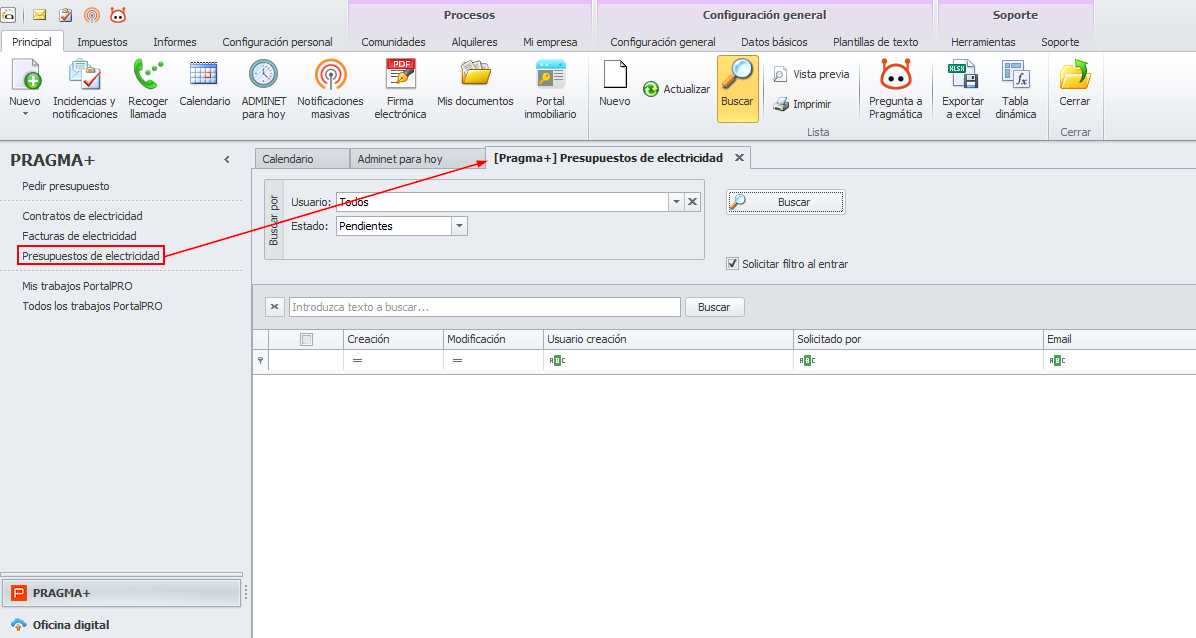Click the clipboard icon in the quick access bar
1196x638 pixels.
[66, 14]
